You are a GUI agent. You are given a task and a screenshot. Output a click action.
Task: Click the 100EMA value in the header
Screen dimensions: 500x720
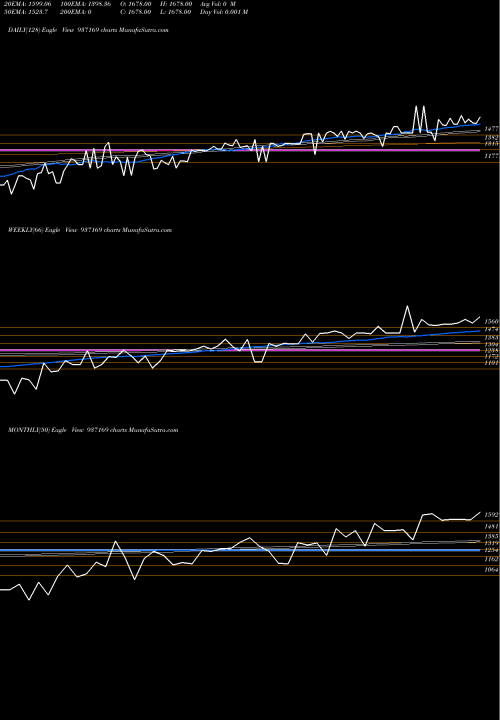click(x=85, y=4)
